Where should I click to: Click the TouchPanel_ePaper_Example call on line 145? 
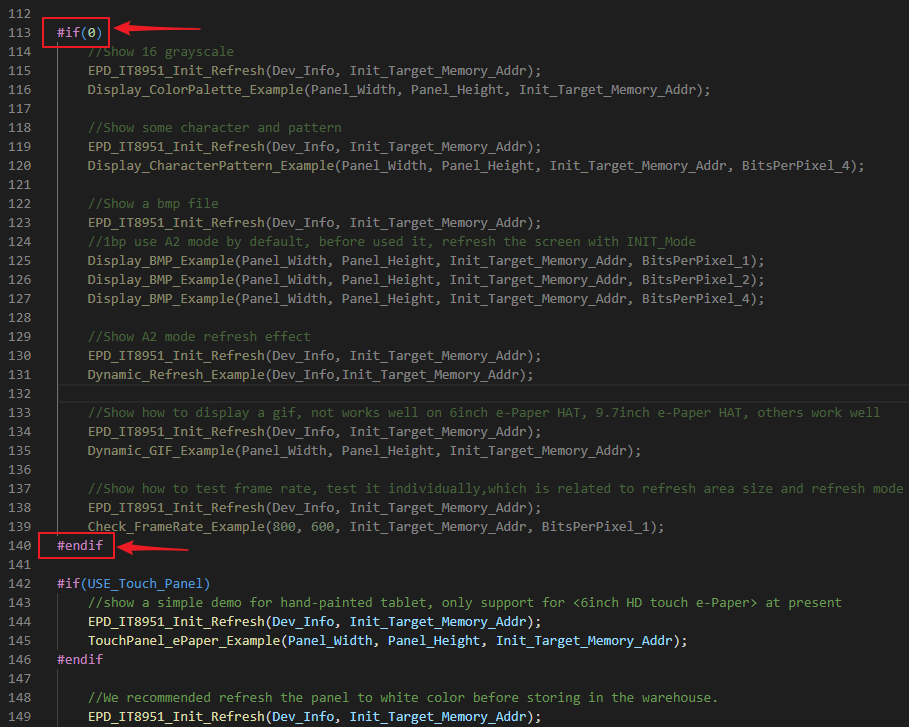click(x=387, y=641)
